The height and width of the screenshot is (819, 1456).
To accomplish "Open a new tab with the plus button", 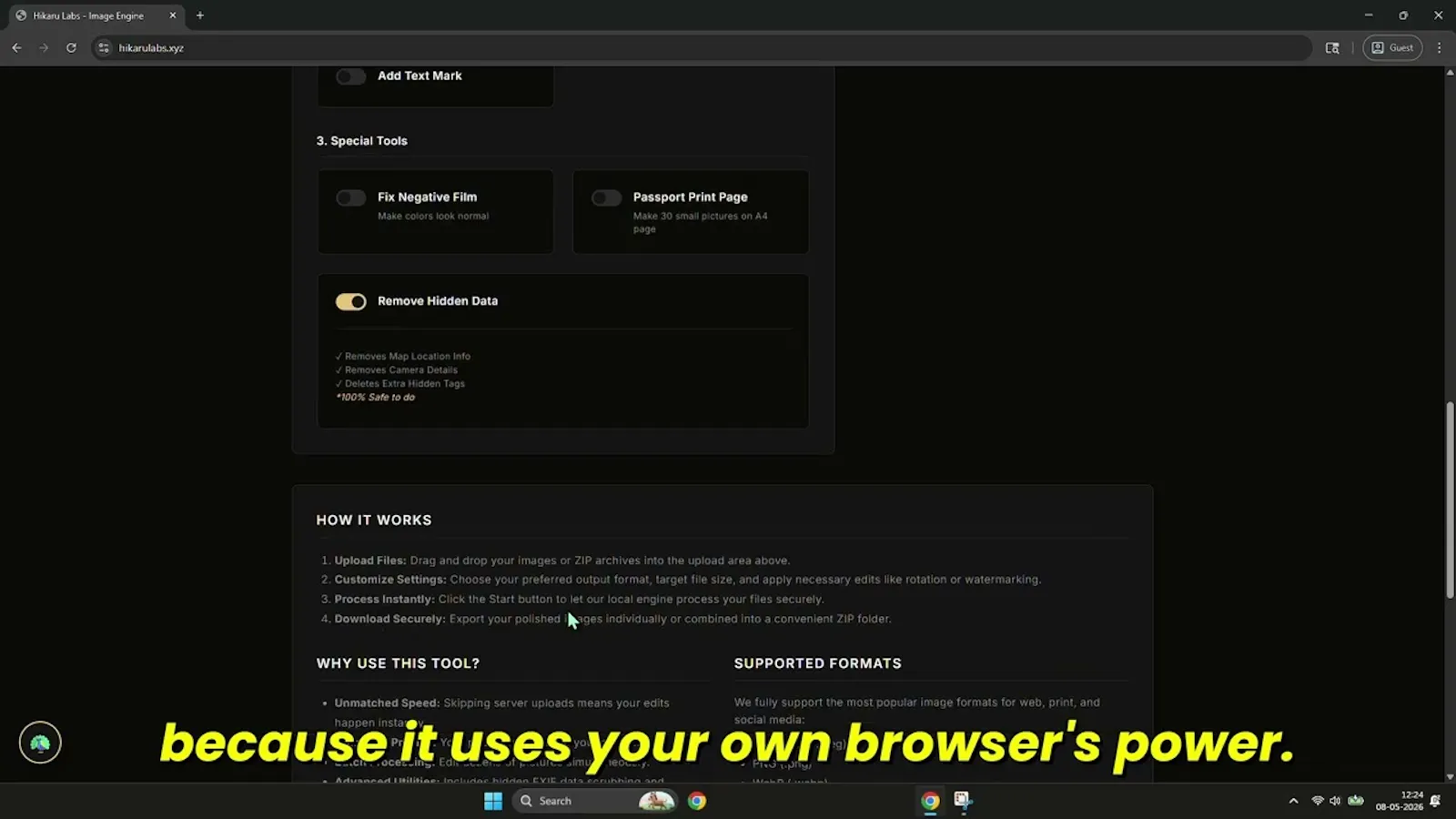I will (200, 15).
